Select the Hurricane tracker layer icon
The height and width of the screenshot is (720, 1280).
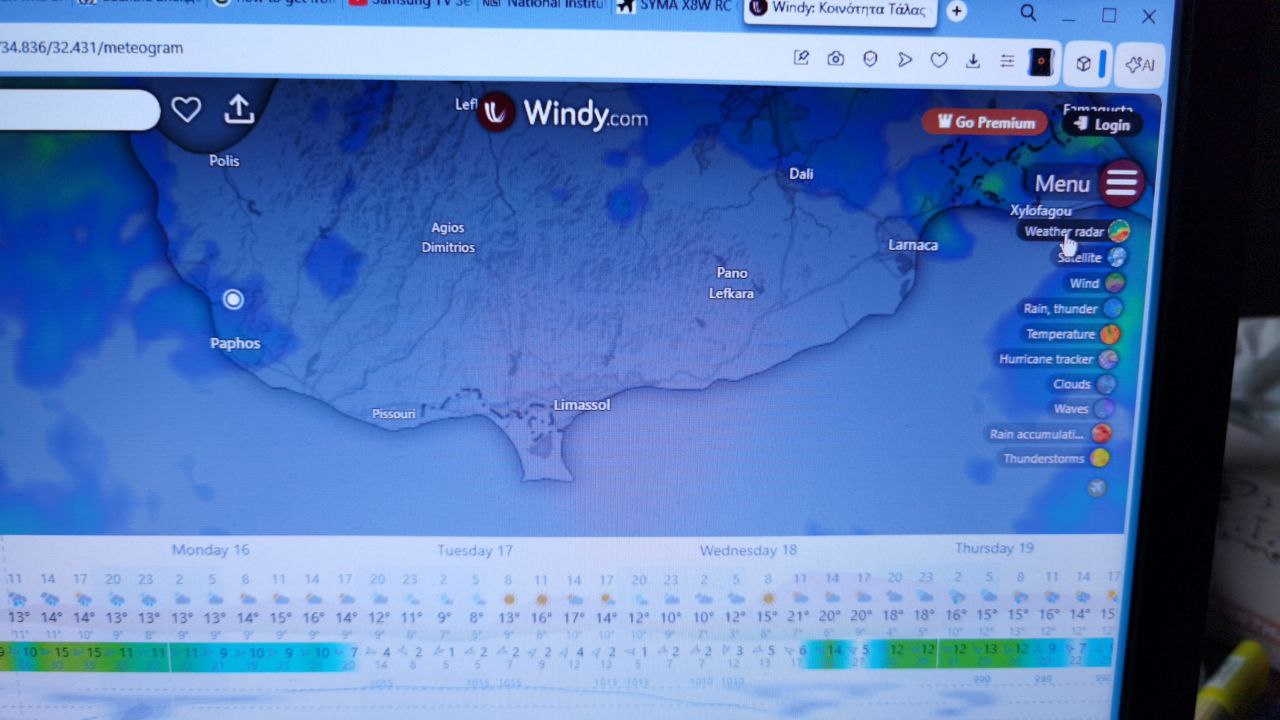point(1108,359)
